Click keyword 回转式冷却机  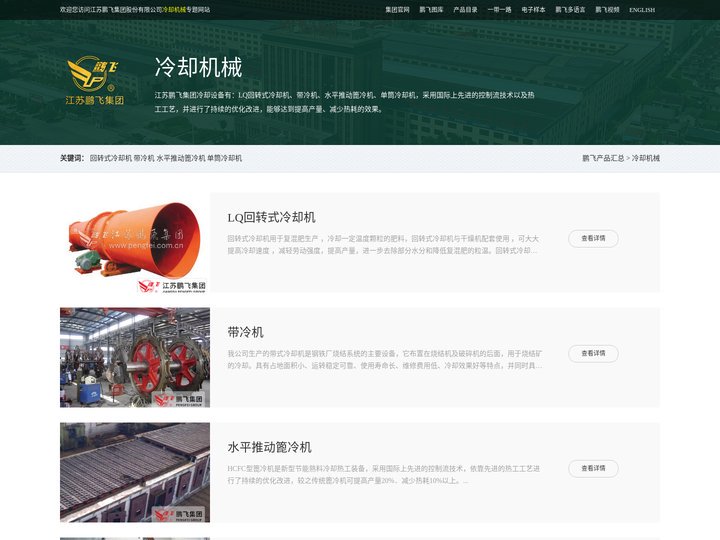pos(111,158)
